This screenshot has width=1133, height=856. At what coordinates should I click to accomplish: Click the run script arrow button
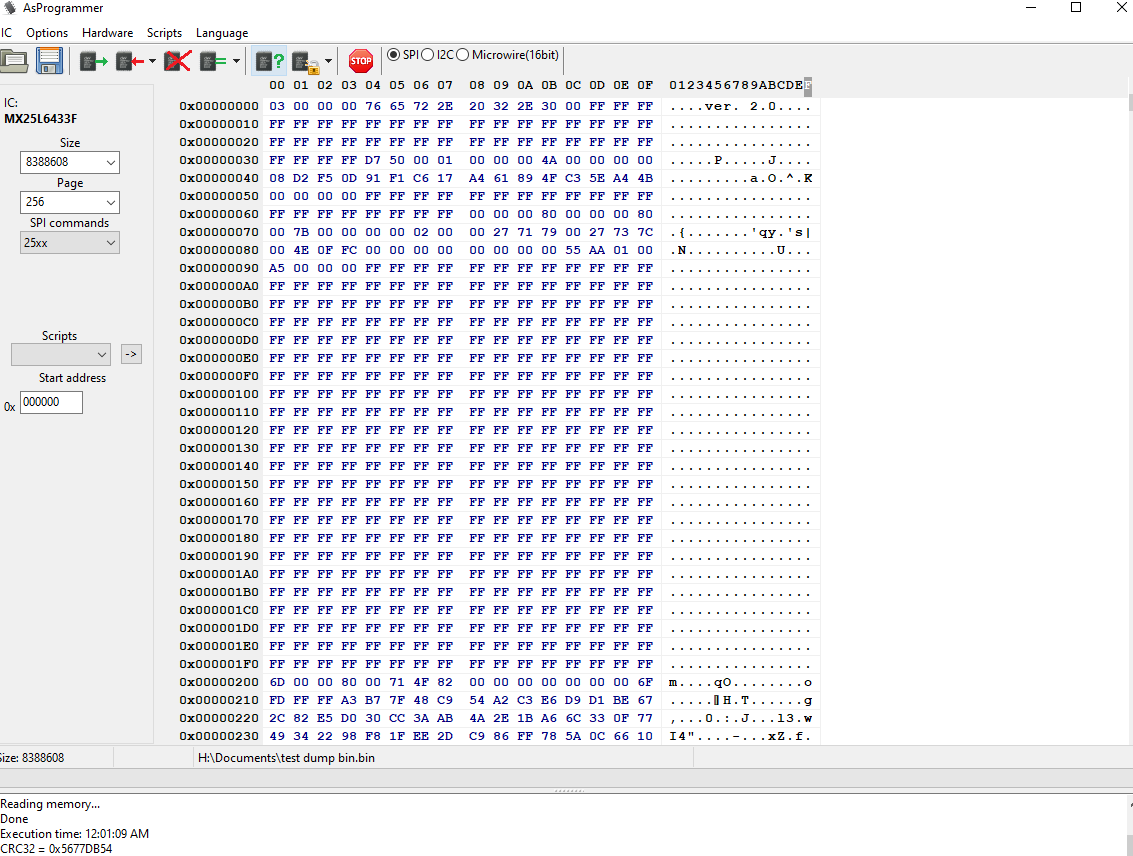coord(131,354)
